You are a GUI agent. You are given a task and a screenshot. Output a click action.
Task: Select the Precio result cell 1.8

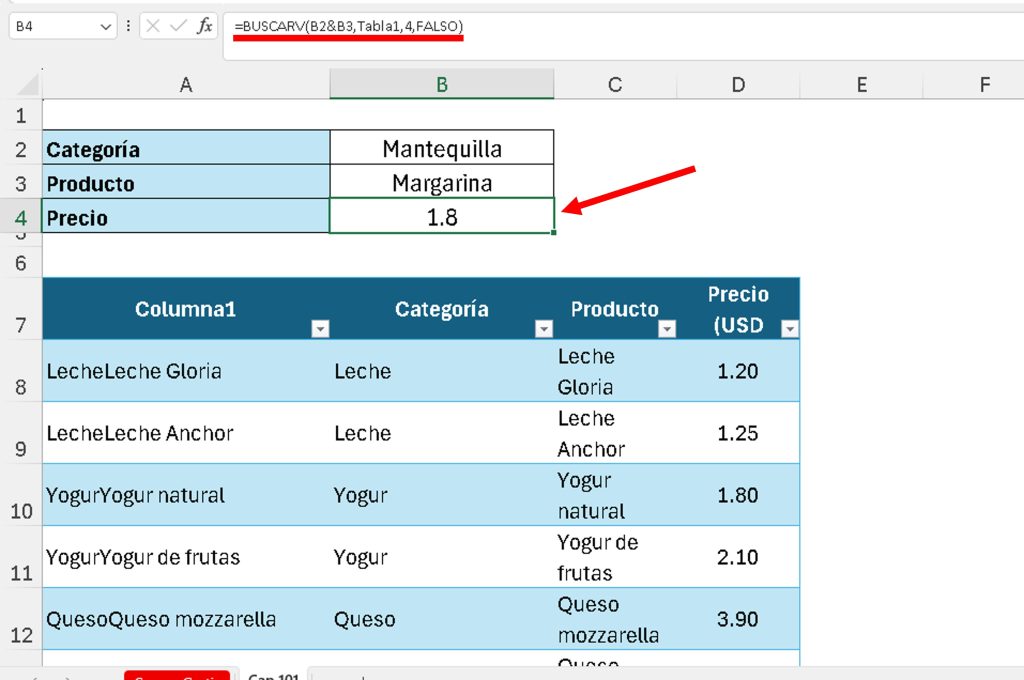coord(442,216)
